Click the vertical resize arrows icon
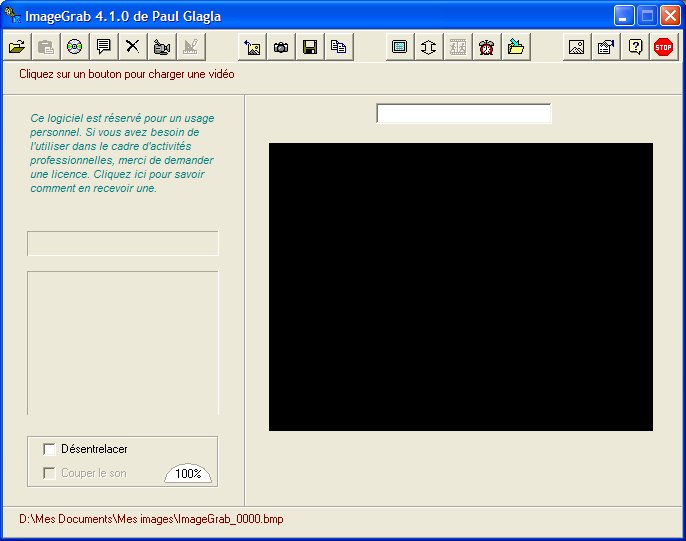The image size is (686, 541). pos(429,46)
